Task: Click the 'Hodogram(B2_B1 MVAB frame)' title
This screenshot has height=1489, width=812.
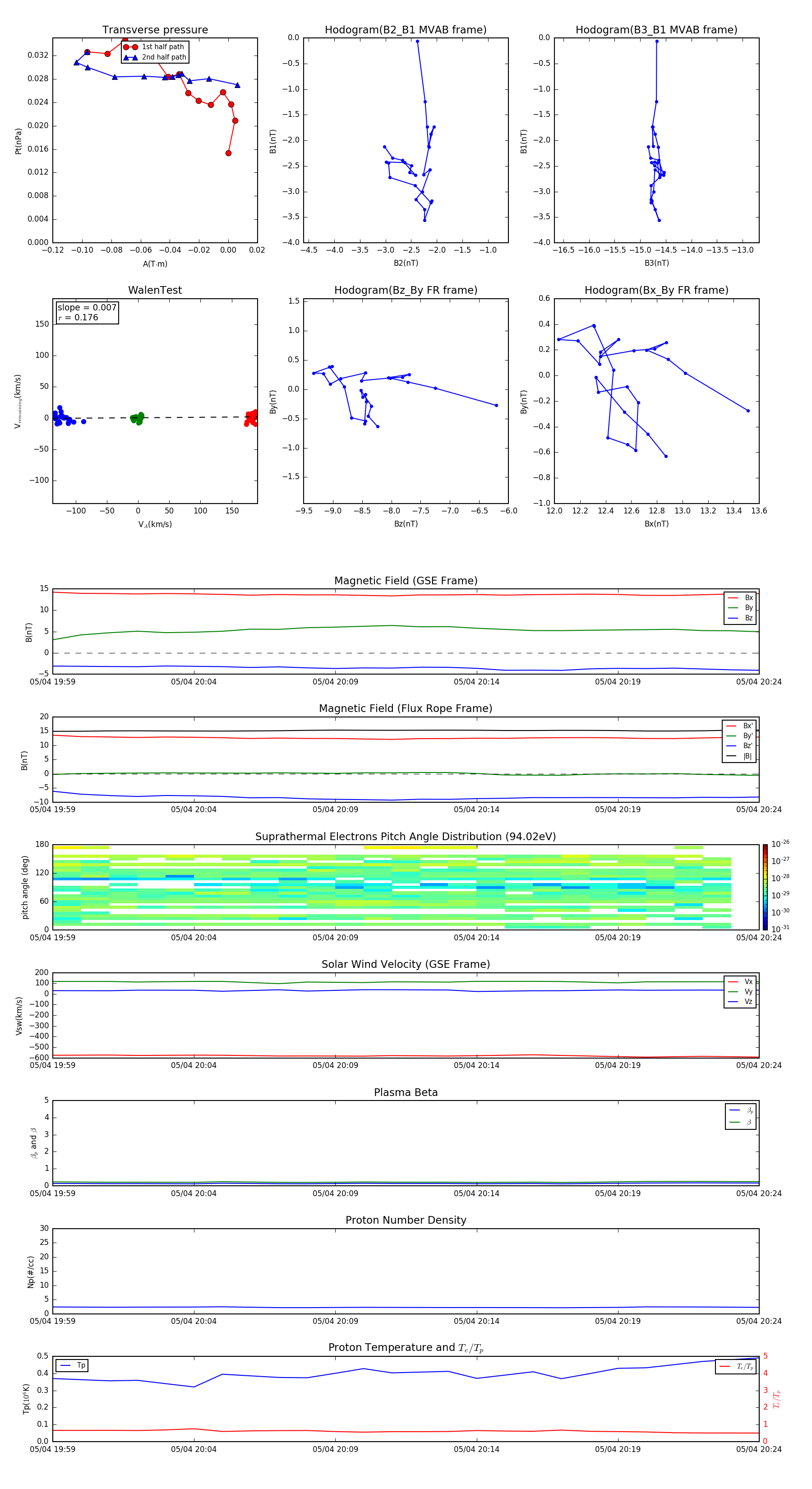Action: [406, 30]
